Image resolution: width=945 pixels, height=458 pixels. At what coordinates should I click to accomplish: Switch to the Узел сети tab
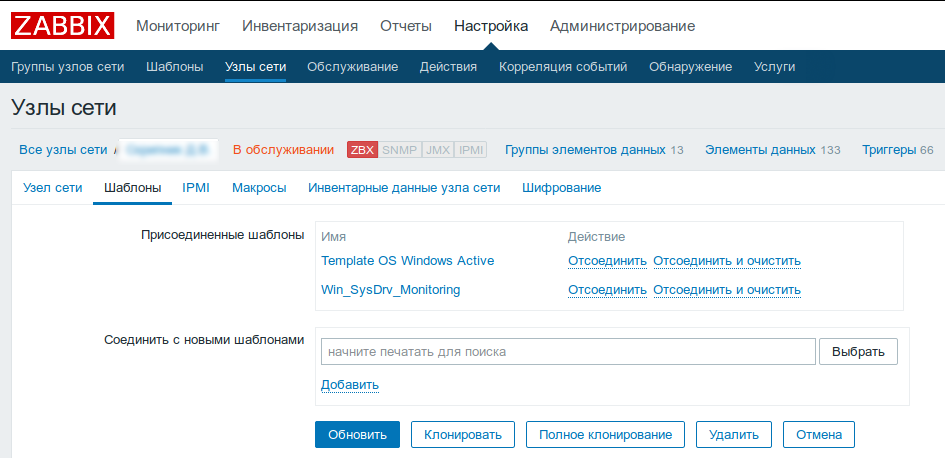tap(52, 188)
